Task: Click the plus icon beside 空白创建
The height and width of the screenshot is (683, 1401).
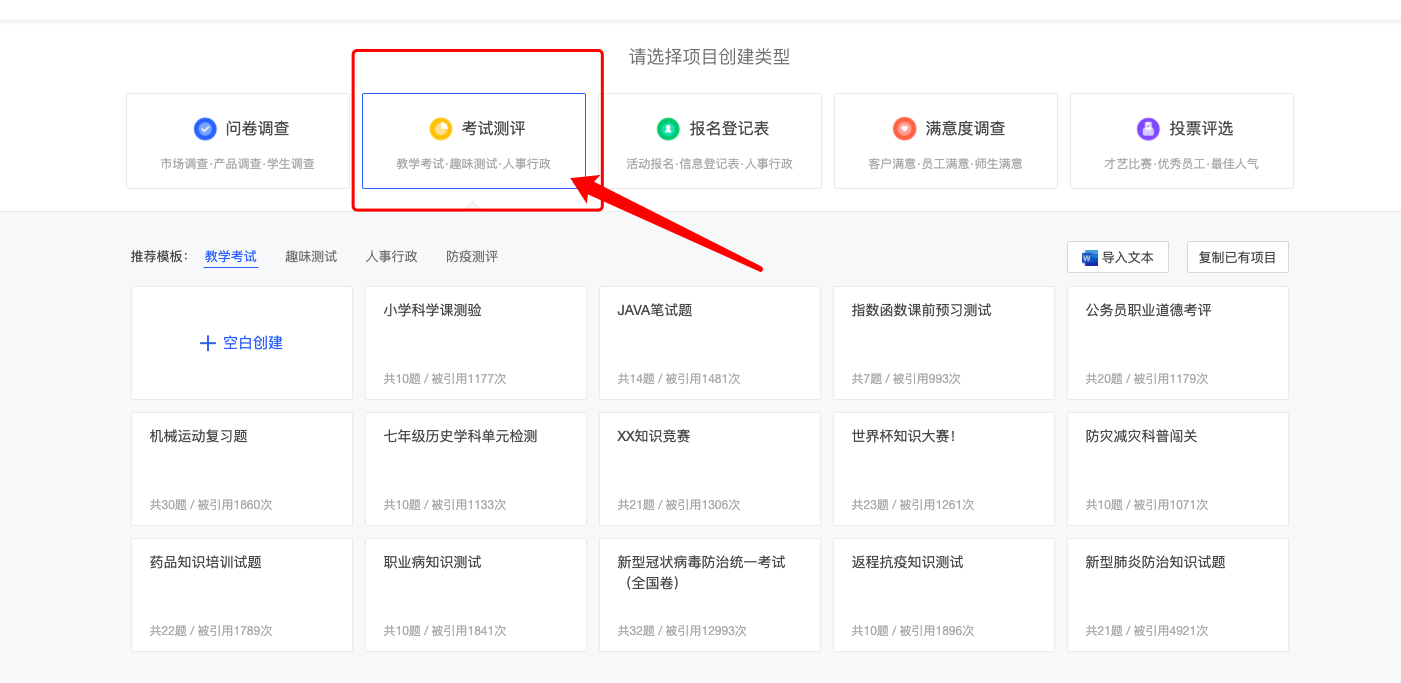Action: click(208, 343)
